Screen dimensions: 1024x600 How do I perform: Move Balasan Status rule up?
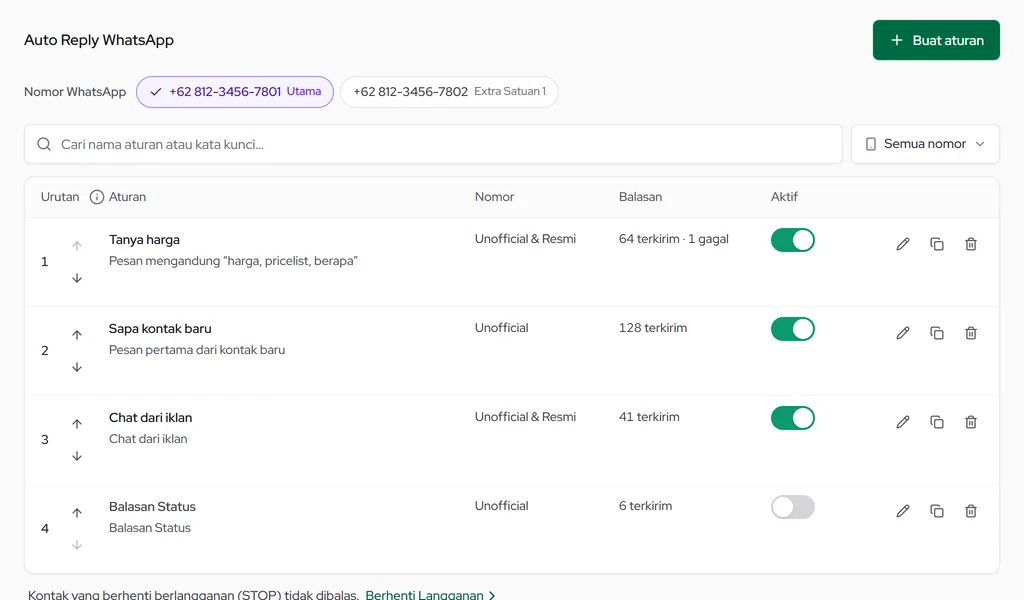click(x=77, y=513)
